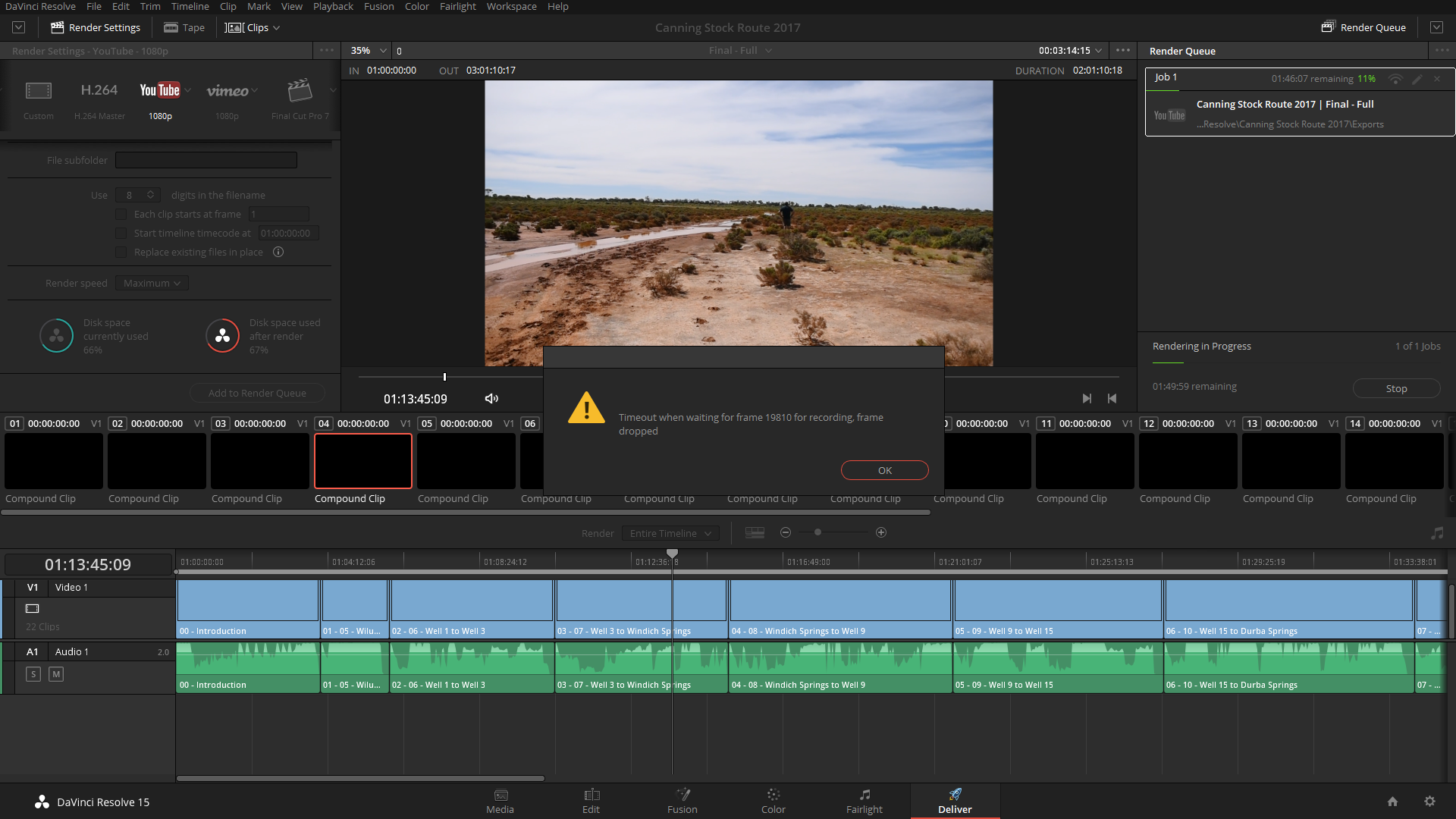Adjust the timeline zoom slider

[817, 533]
